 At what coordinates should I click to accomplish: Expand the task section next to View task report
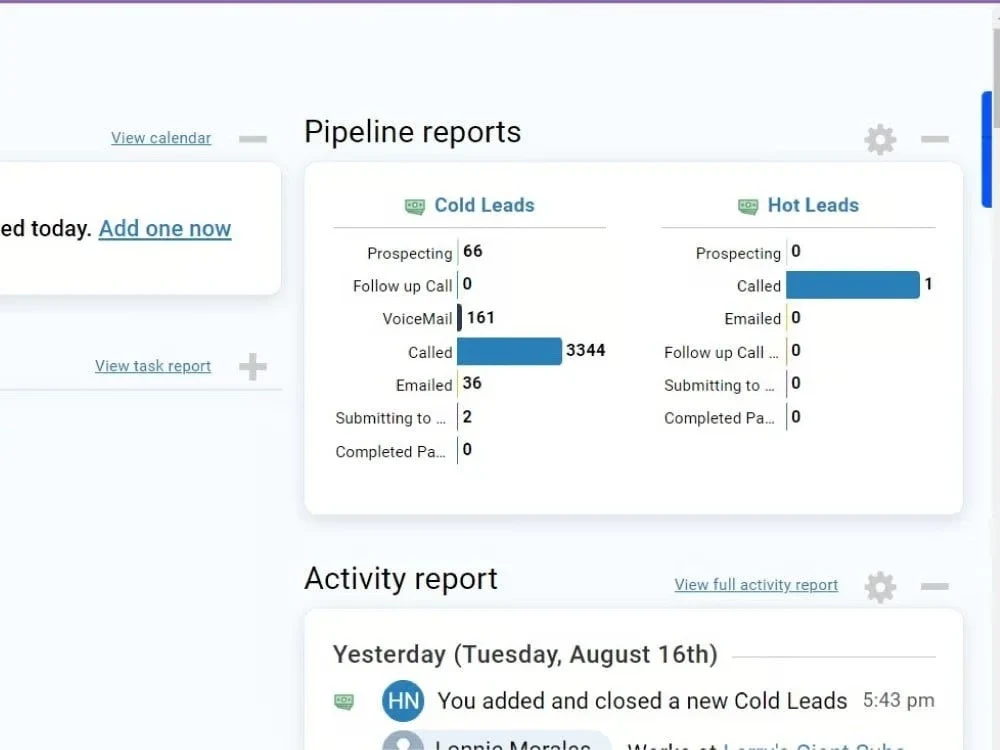253,367
